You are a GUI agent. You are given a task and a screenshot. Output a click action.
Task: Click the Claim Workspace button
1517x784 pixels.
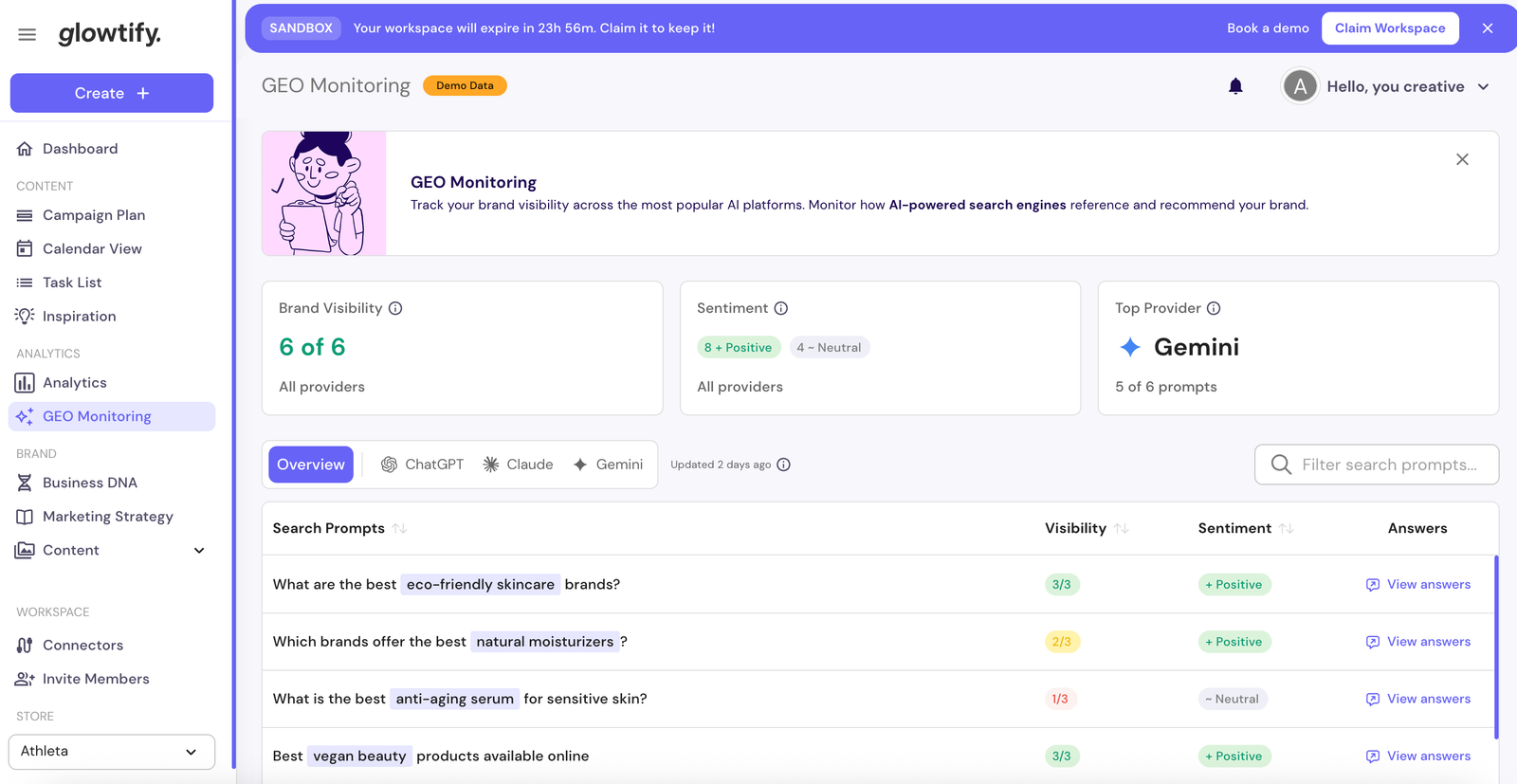(x=1390, y=28)
